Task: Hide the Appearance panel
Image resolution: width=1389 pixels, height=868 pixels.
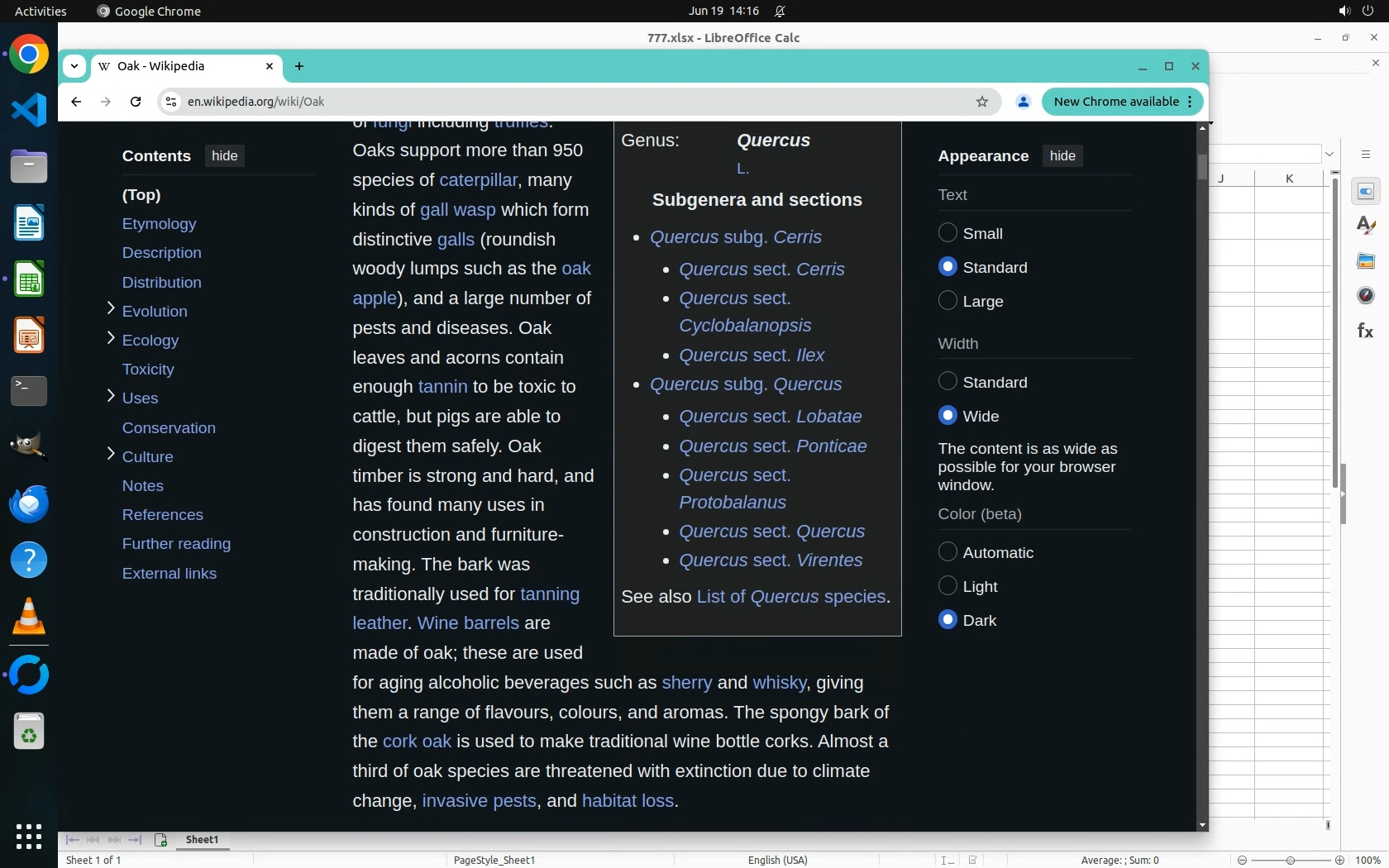Action: tap(1062, 156)
